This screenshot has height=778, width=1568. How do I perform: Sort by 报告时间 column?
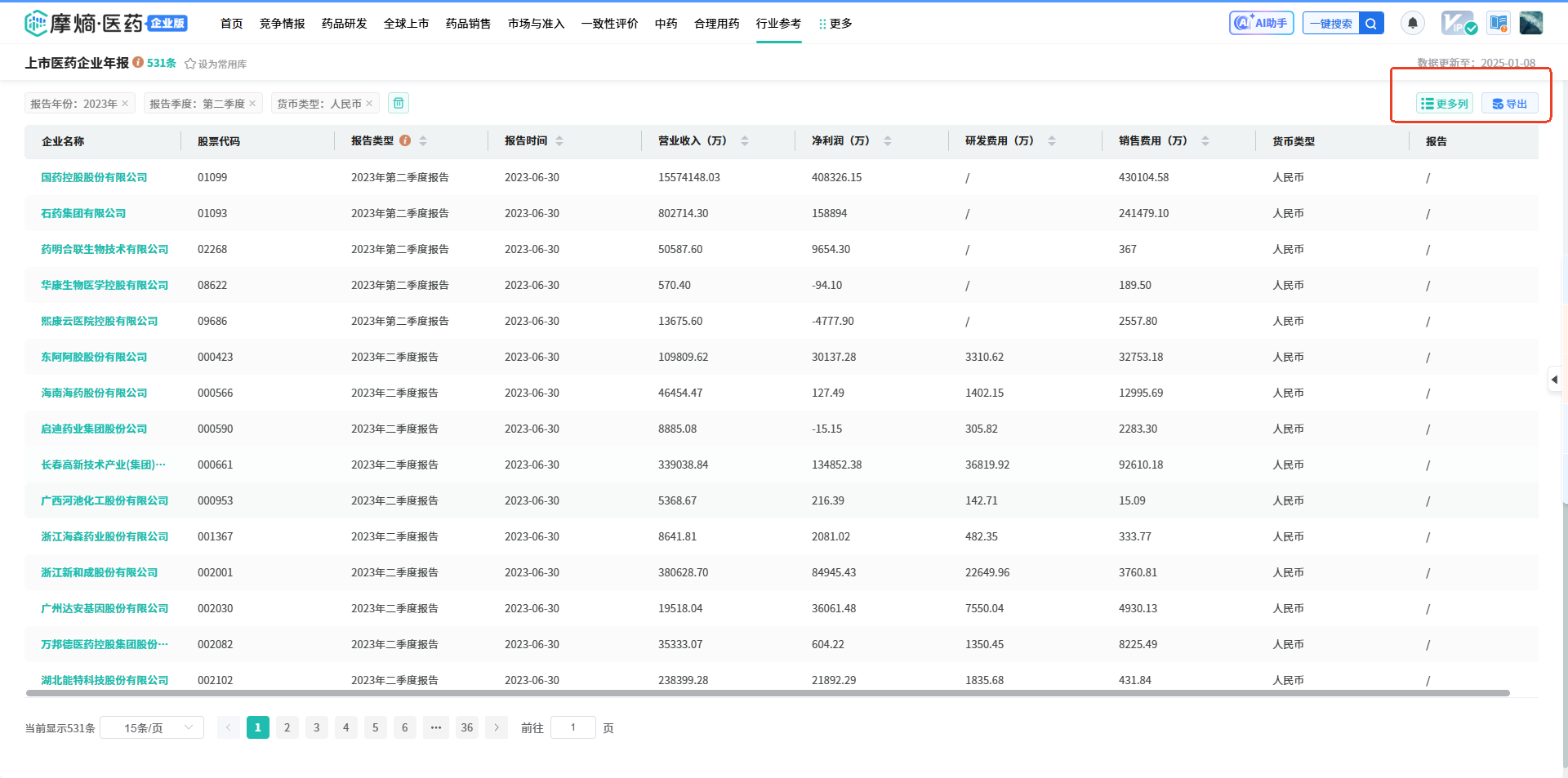tap(559, 140)
